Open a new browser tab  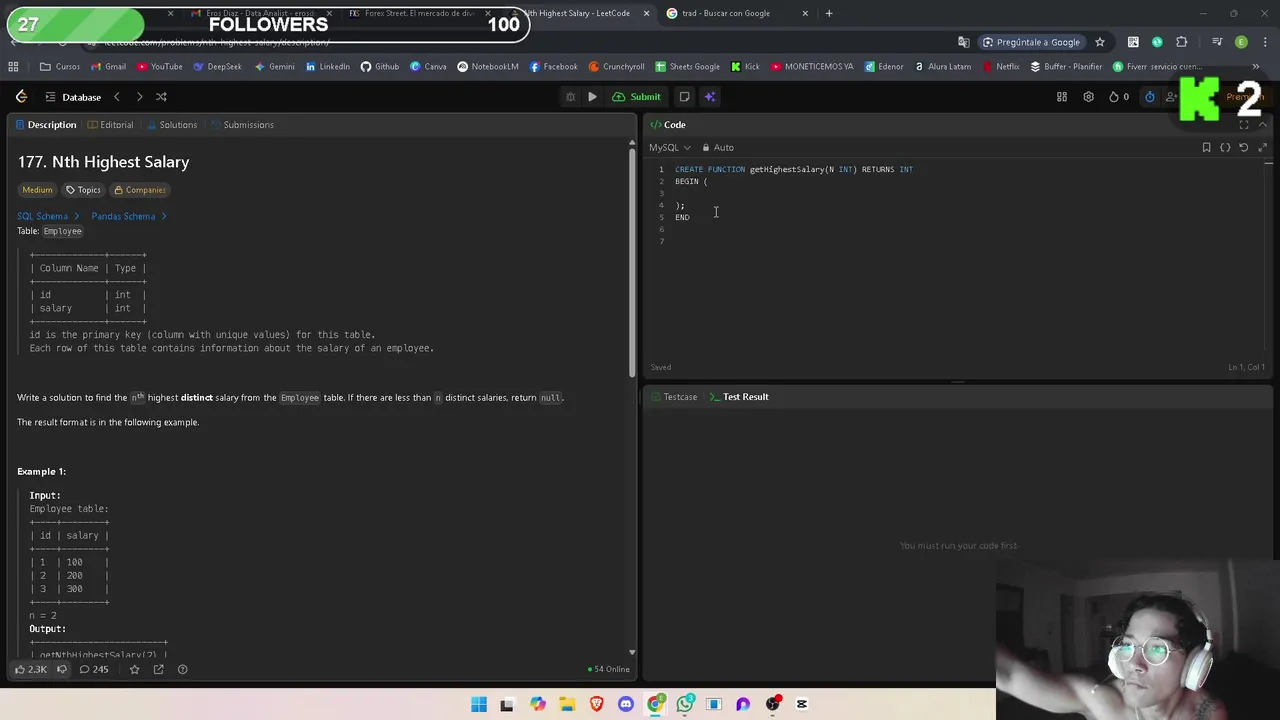[x=829, y=13]
